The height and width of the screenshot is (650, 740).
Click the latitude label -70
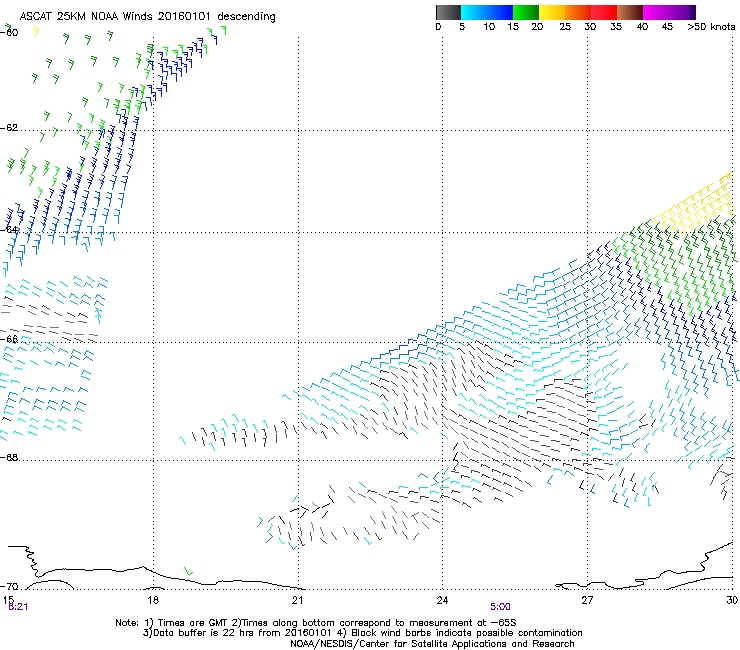pos(9,587)
